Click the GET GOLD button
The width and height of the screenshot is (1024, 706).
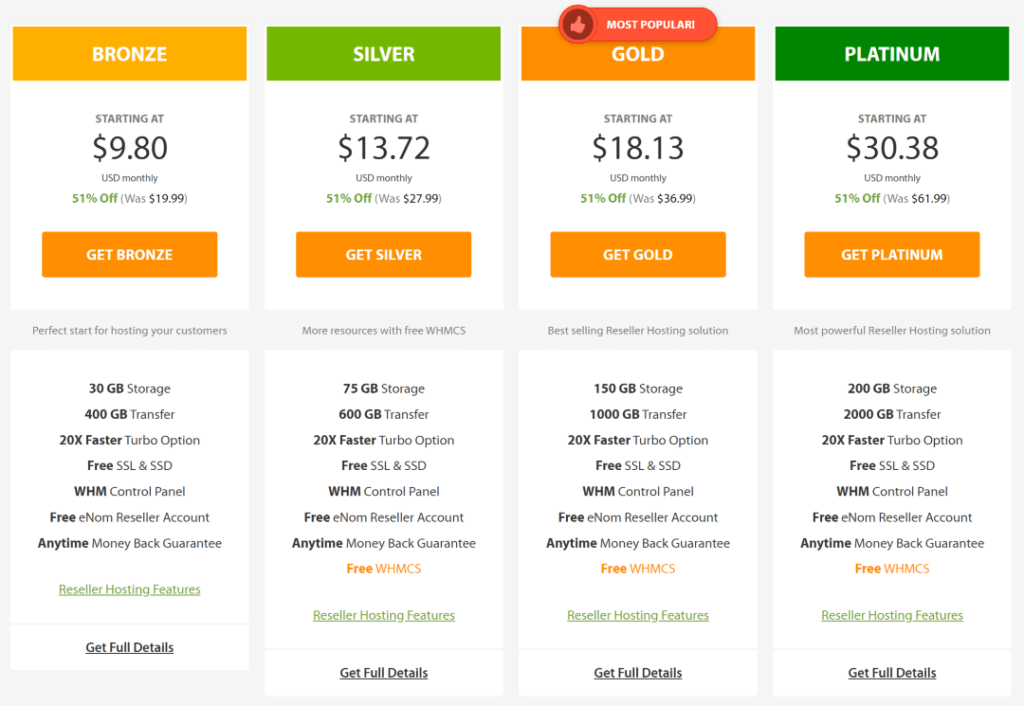click(637, 254)
